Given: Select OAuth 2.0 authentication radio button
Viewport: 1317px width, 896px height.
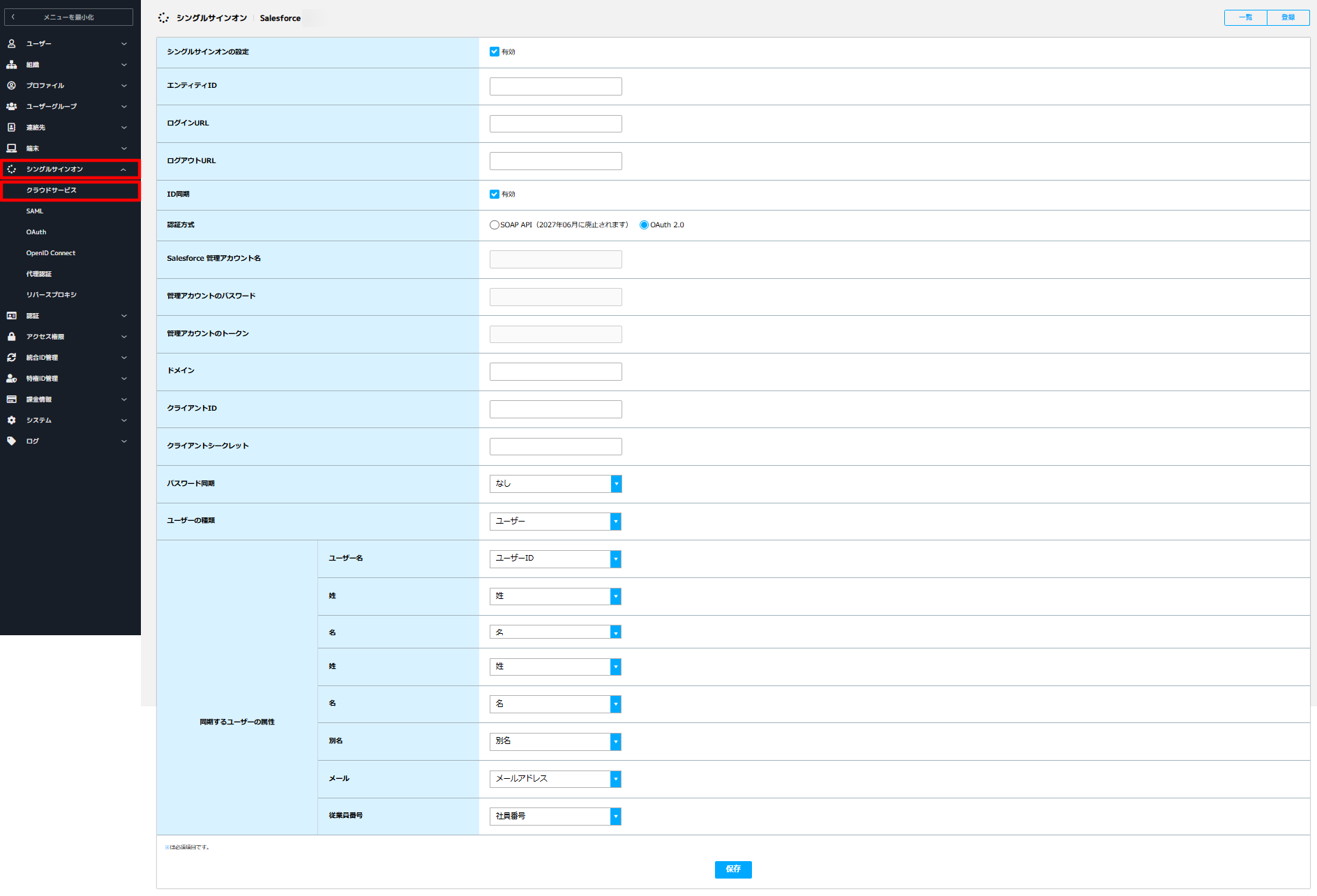Looking at the screenshot, I should pyautogui.click(x=644, y=225).
